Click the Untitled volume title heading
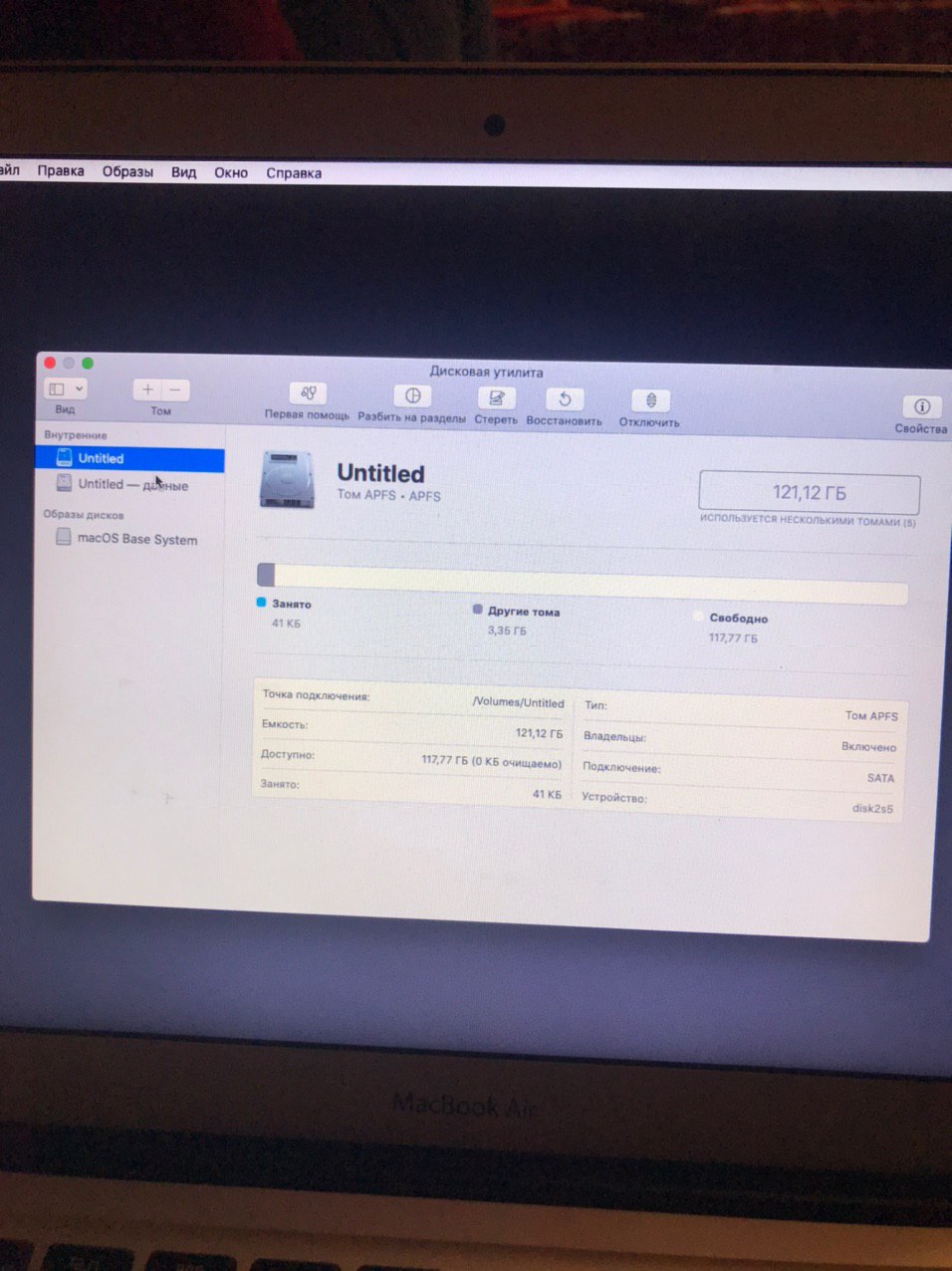Viewport: 952px width, 1271px height. pyautogui.click(x=380, y=473)
